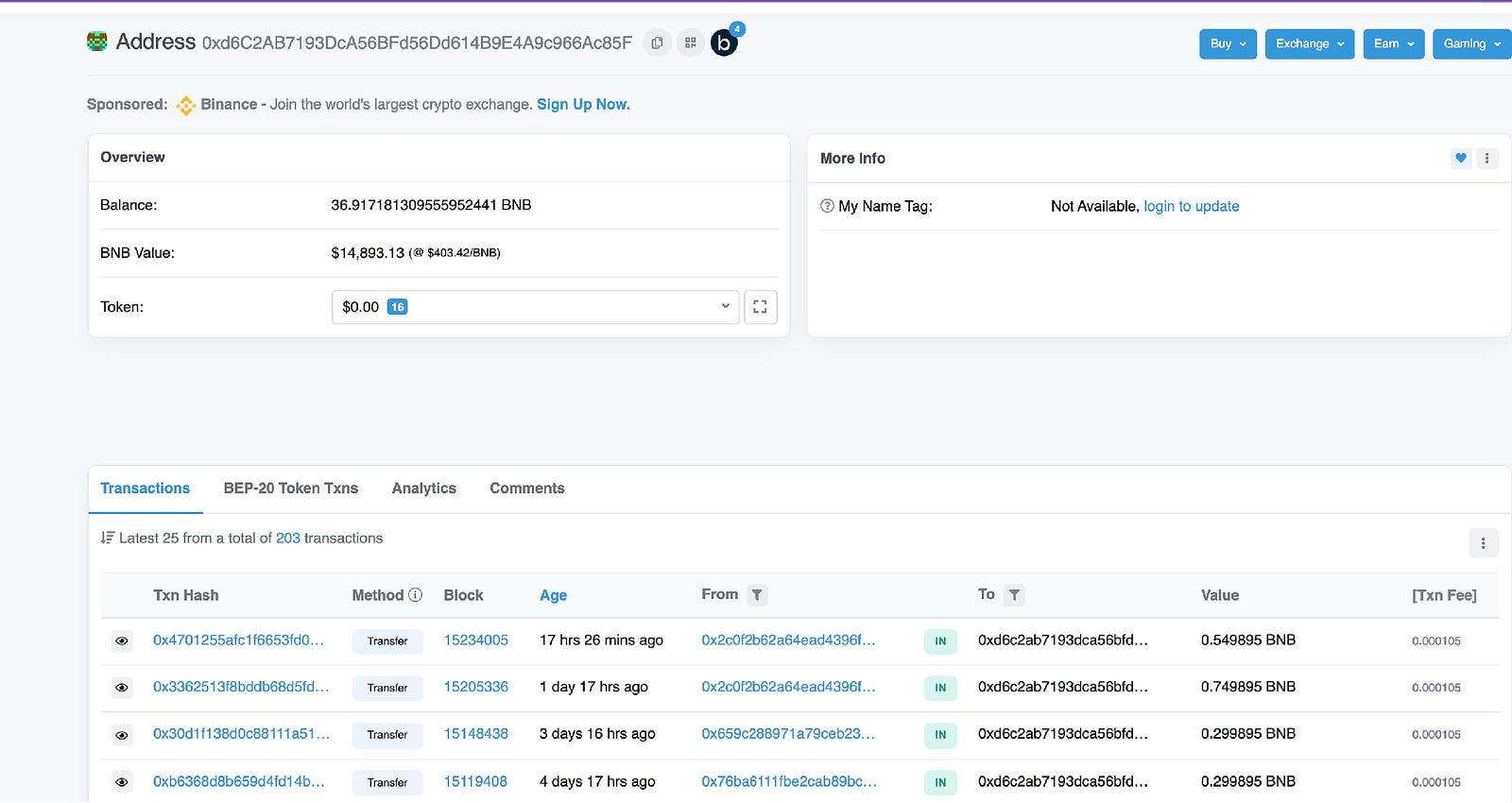Open the My Name Tag help icon

pos(827,206)
